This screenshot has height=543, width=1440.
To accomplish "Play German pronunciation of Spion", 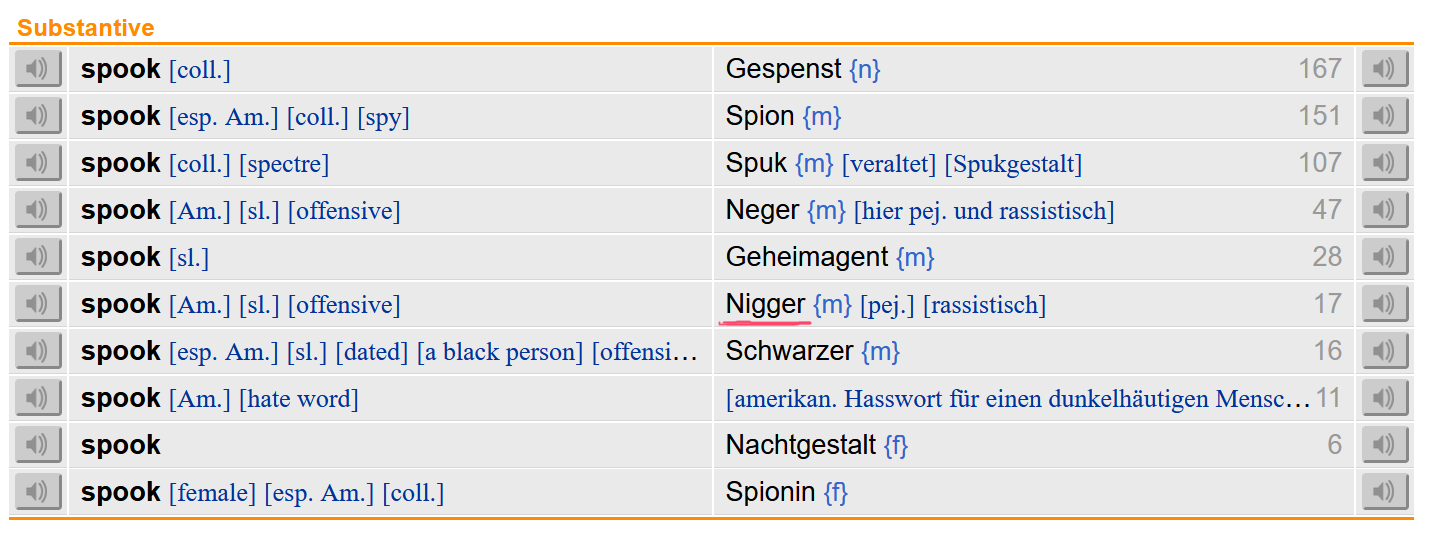I will [1385, 116].
